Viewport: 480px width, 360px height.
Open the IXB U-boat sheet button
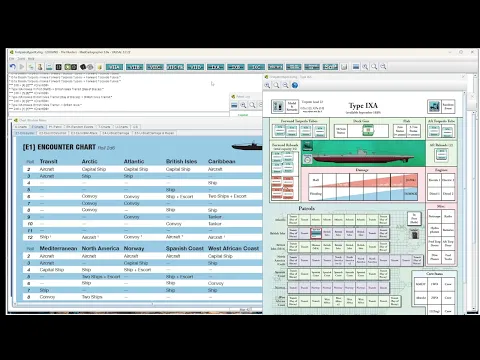click(236, 67)
